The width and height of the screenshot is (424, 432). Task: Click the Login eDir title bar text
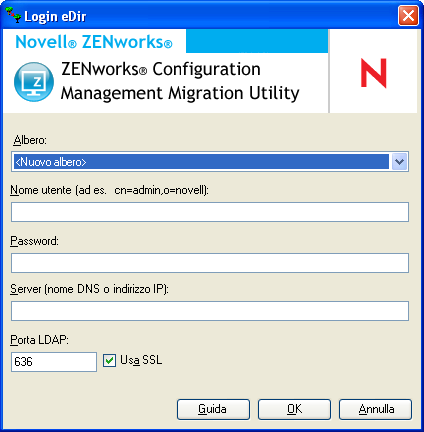[55, 16]
